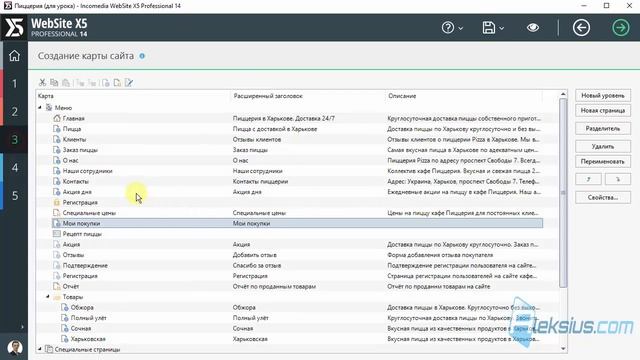Click the Collapse all toolbar icon
The width and height of the screenshot is (640, 360).
pos(92,83)
